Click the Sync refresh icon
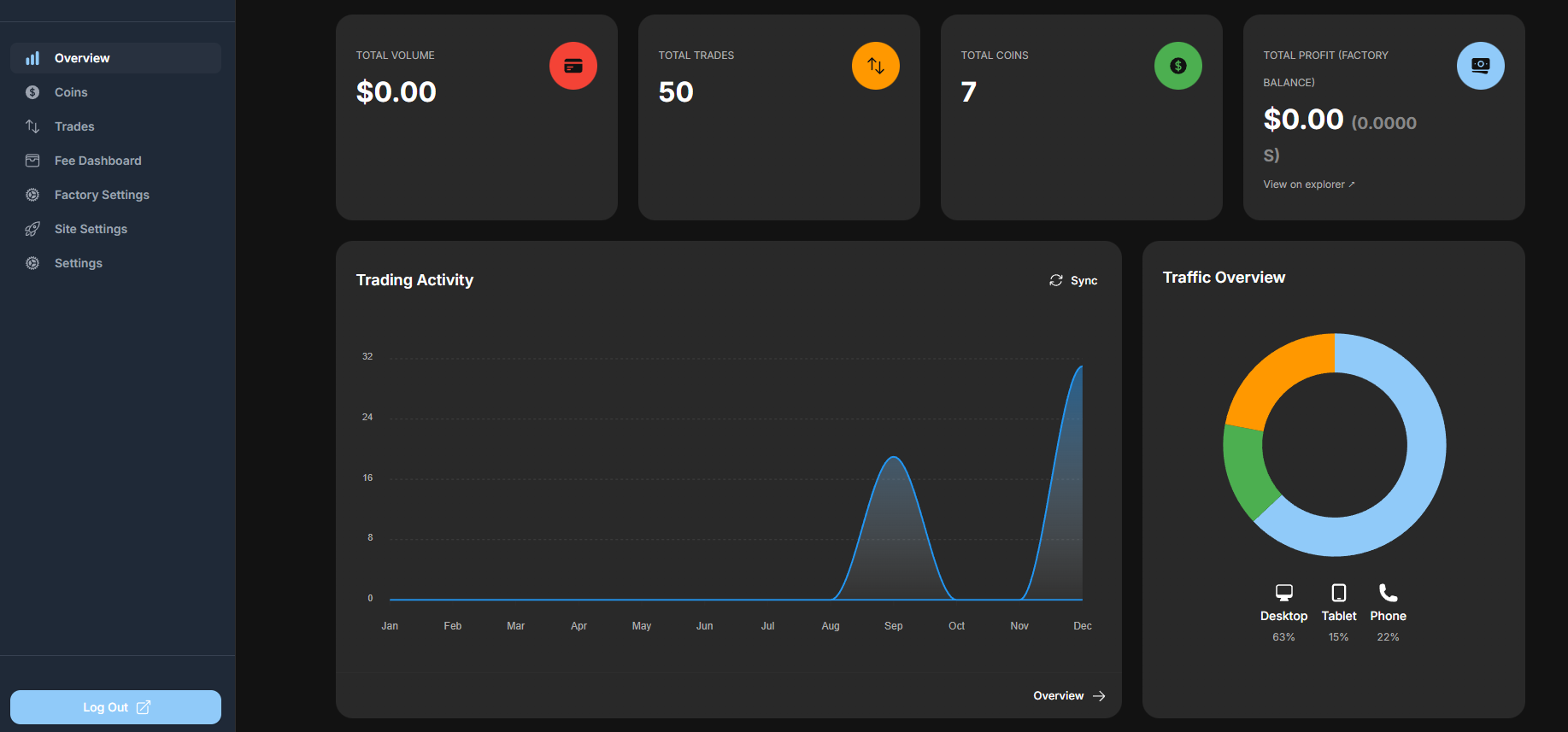 1056,280
